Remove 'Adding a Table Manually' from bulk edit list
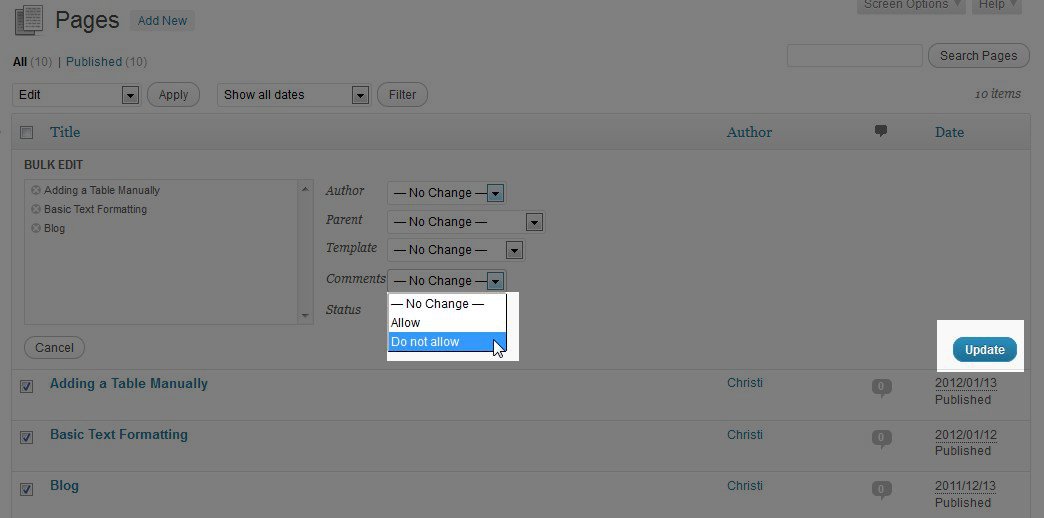The height and width of the screenshot is (518, 1044). tap(36, 190)
